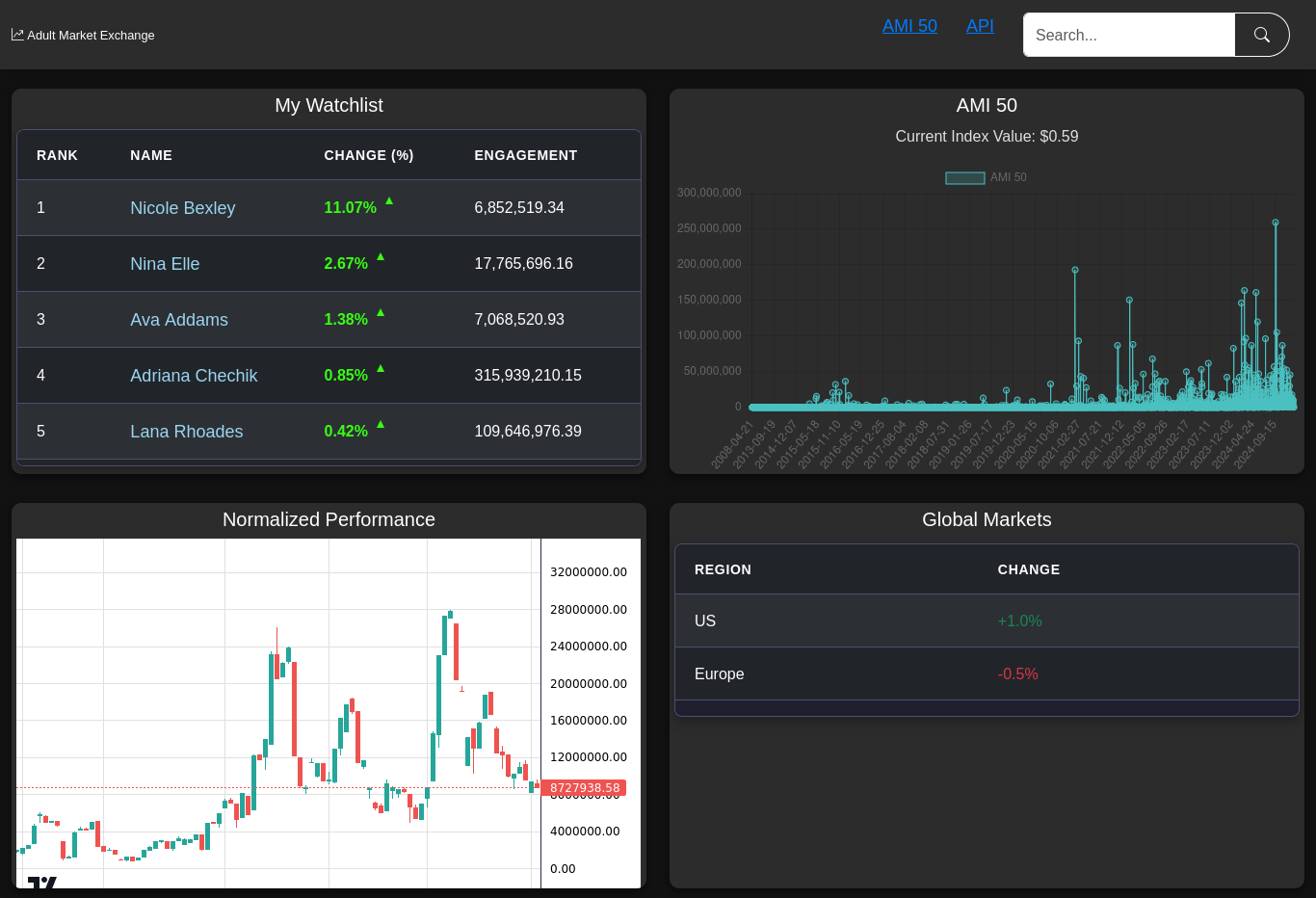
Task: Click the RANK column header
Action: pos(58,155)
